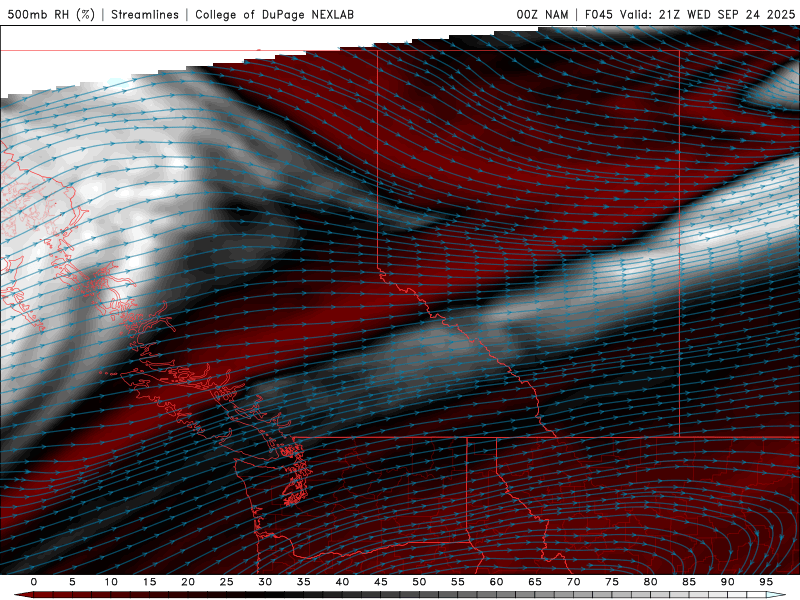Click the "F045 Valid: 21Z WED SEP 24 2025" text
Viewport: 800px width, 600px height.
click(690, 14)
